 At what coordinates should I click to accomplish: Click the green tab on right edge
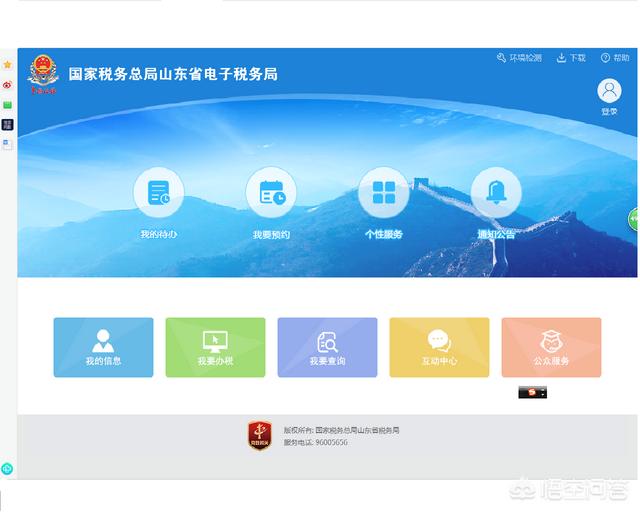click(633, 219)
